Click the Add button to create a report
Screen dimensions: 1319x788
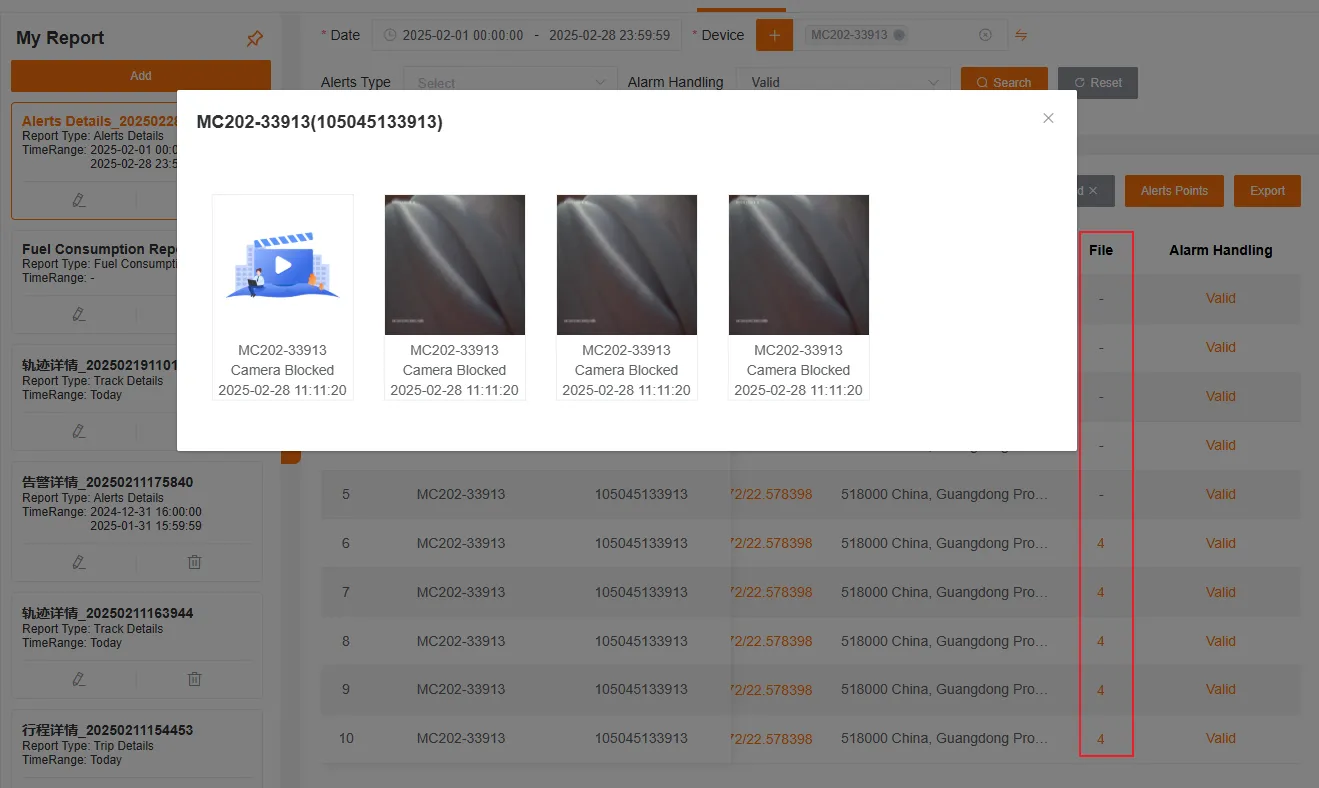(x=140, y=75)
